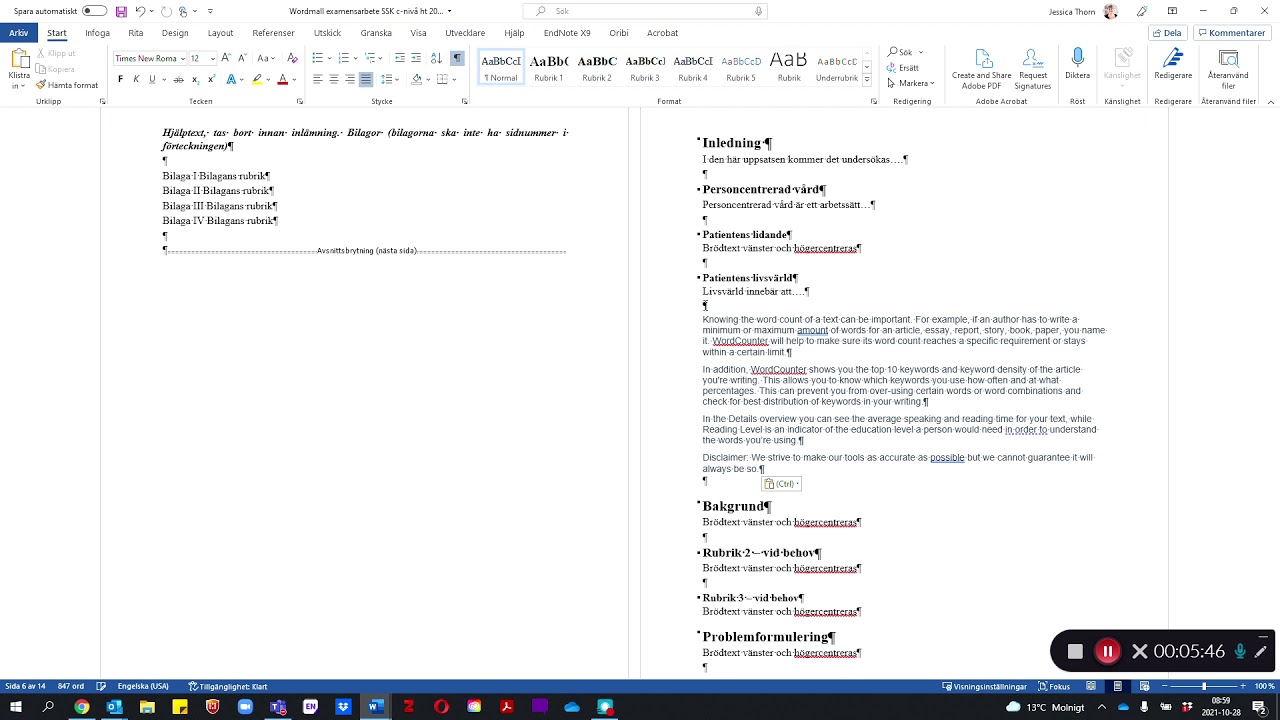Toggle subscript x₂ formatting
The width and height of the screenshot is (1280, 720).
coord(196,79)
